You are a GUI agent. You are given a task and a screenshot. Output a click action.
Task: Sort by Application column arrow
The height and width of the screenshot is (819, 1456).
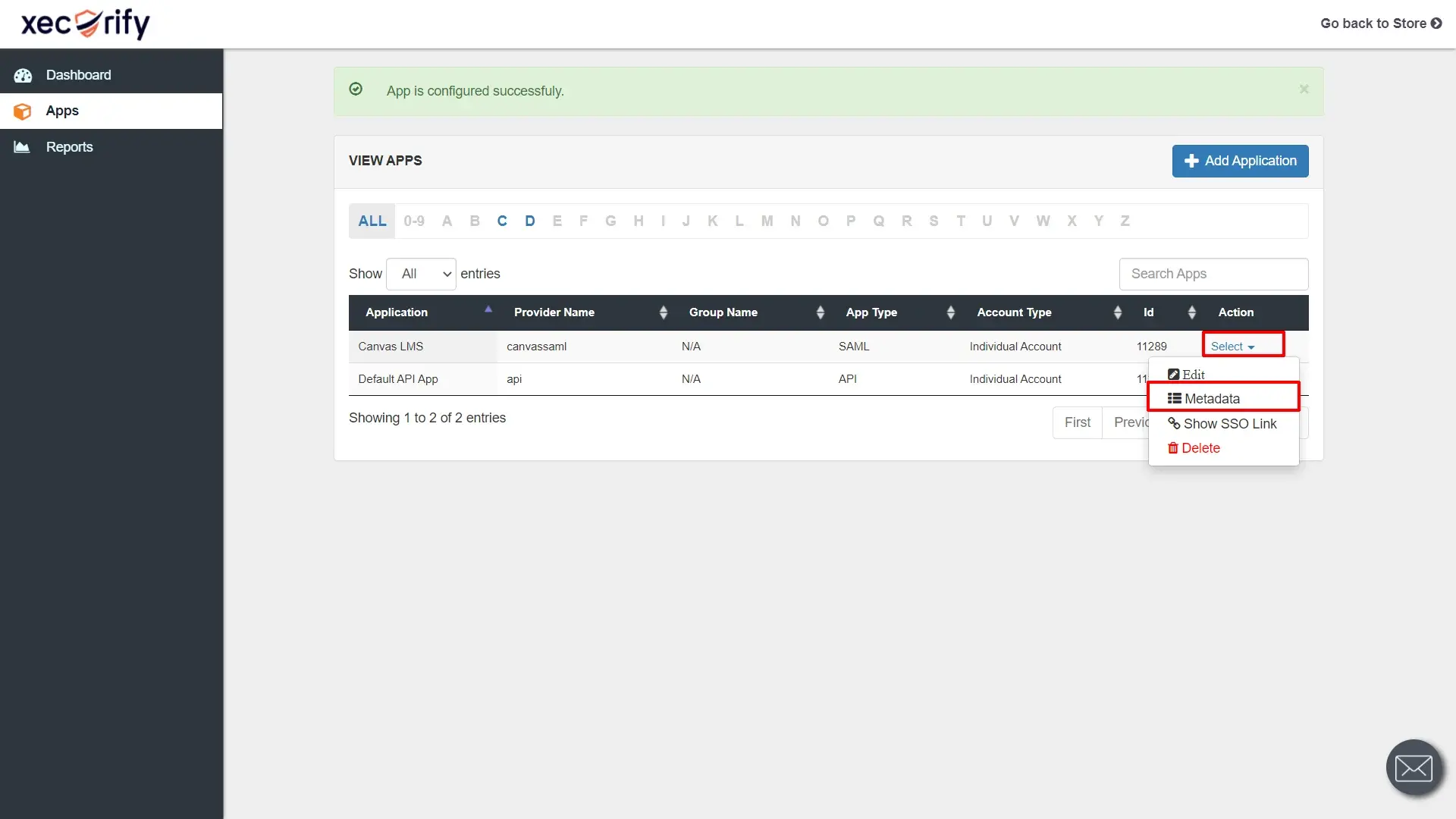(488, 309)
